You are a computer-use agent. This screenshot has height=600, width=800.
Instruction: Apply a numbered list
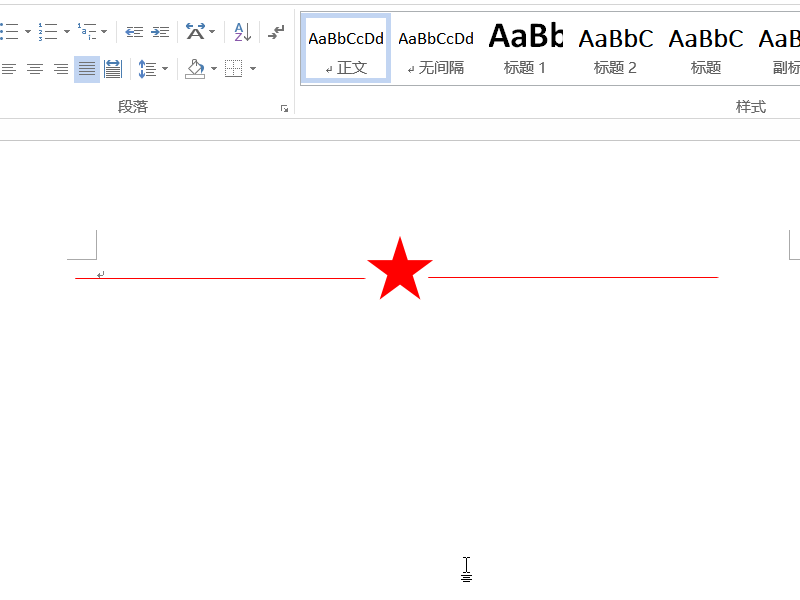click(x=48, y=32)
